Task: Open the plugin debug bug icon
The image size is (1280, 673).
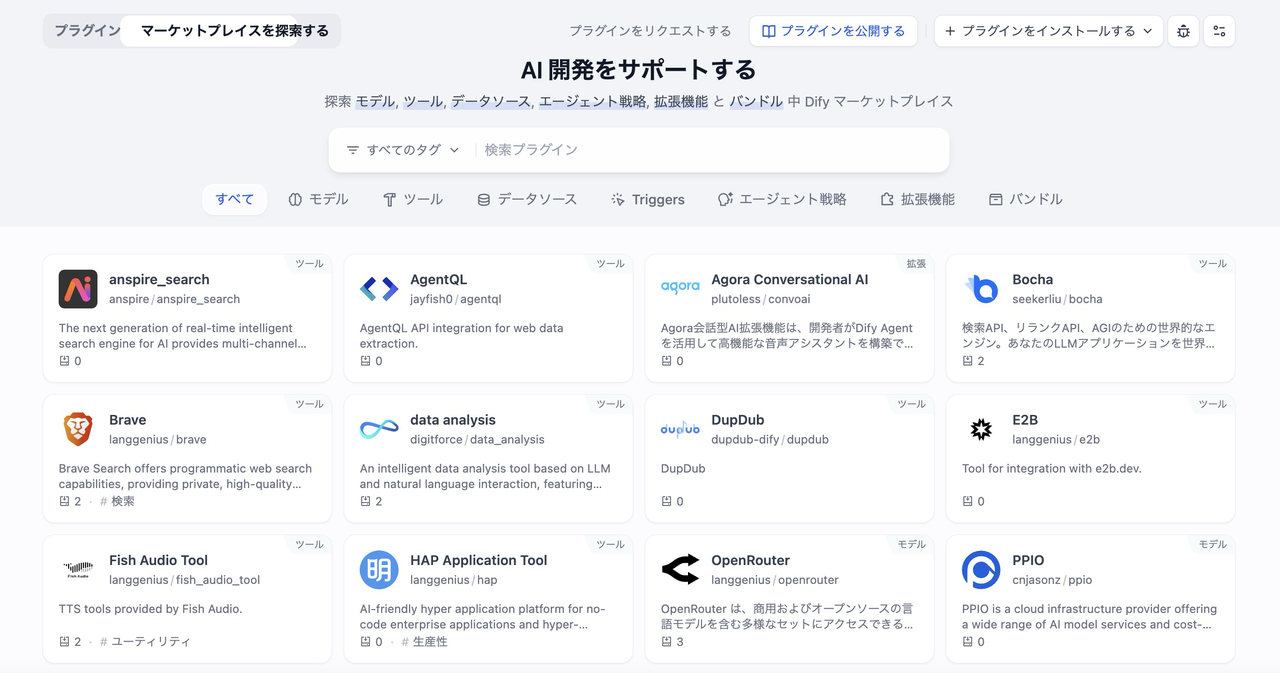Action: pos(1183,31)
